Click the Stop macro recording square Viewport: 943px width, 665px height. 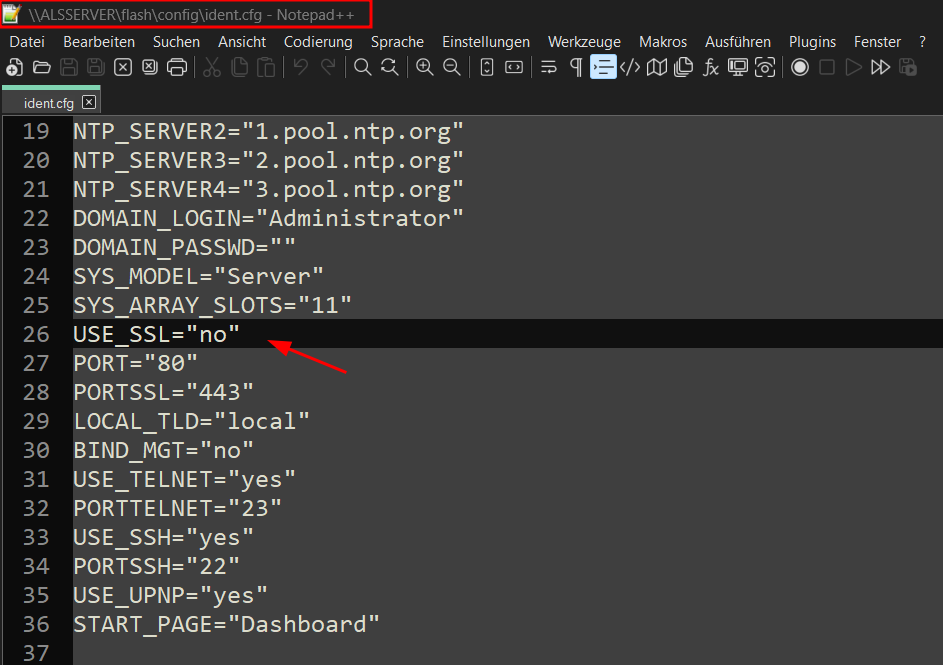[x=827, y=67]
